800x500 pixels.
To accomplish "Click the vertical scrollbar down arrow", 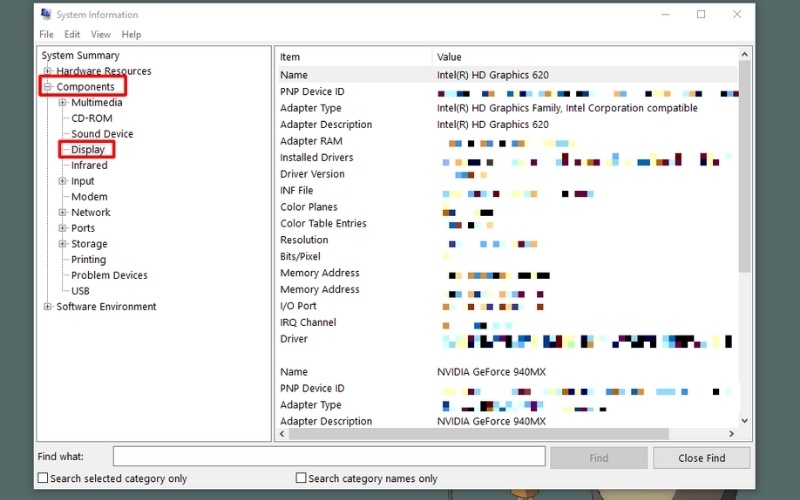I will 744,421.
